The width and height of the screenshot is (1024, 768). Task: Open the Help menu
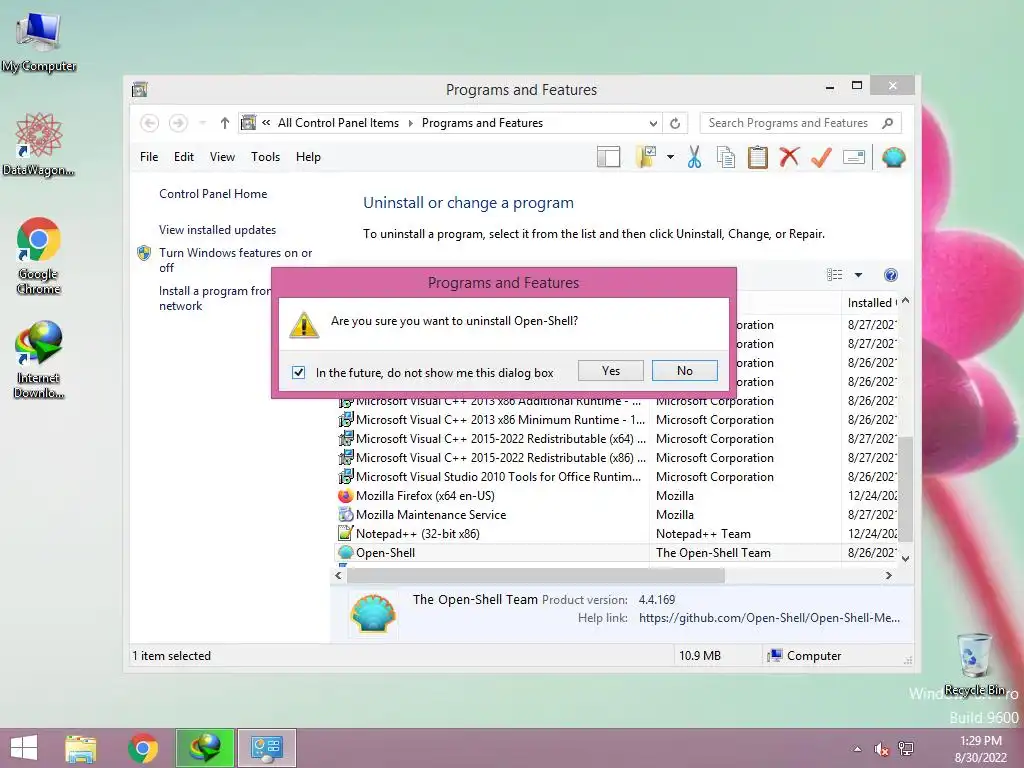pyautogui.click(x=308, y=157)
